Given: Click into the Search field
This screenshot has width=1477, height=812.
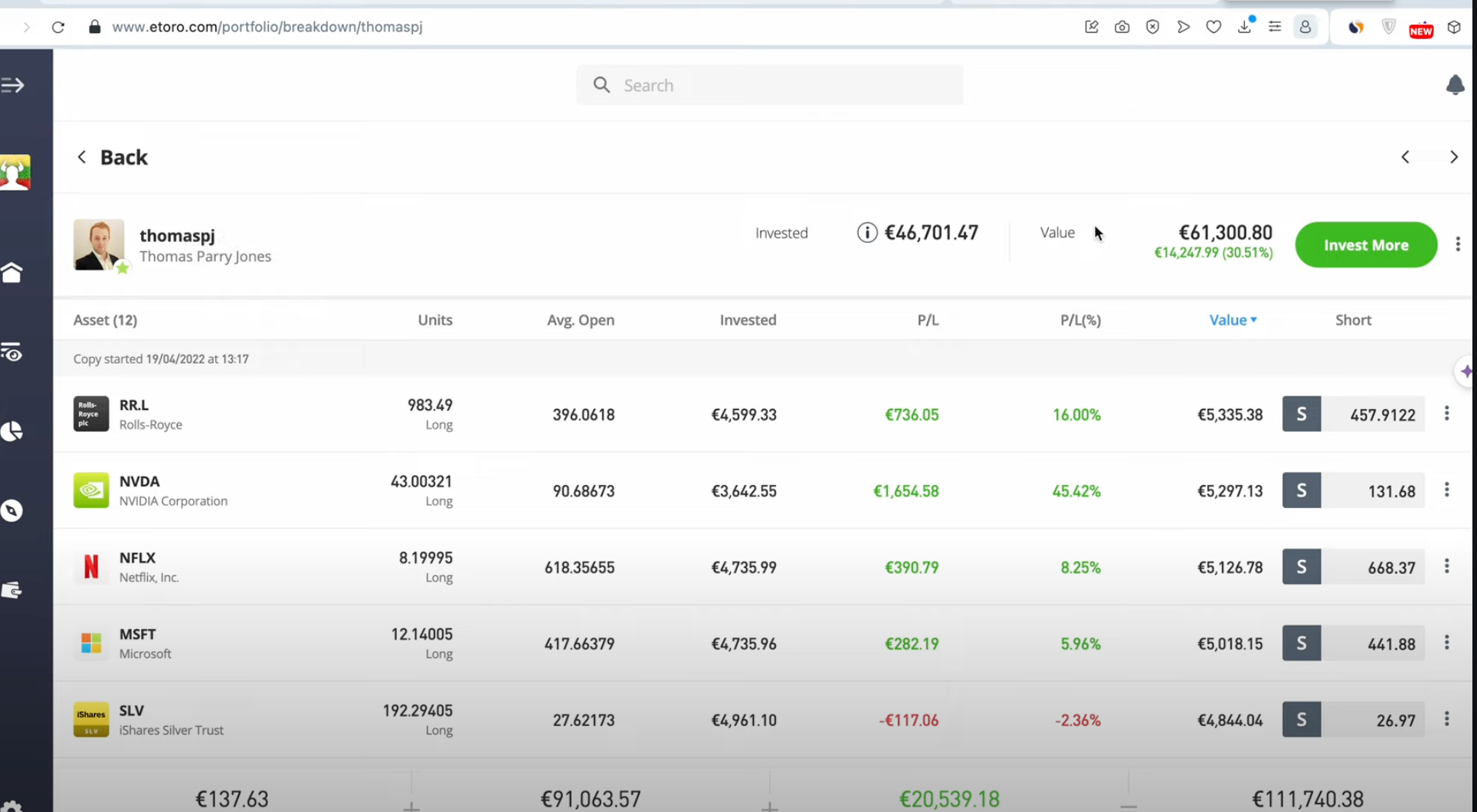Looking at the screenshot, I should (x=770, y=85).
